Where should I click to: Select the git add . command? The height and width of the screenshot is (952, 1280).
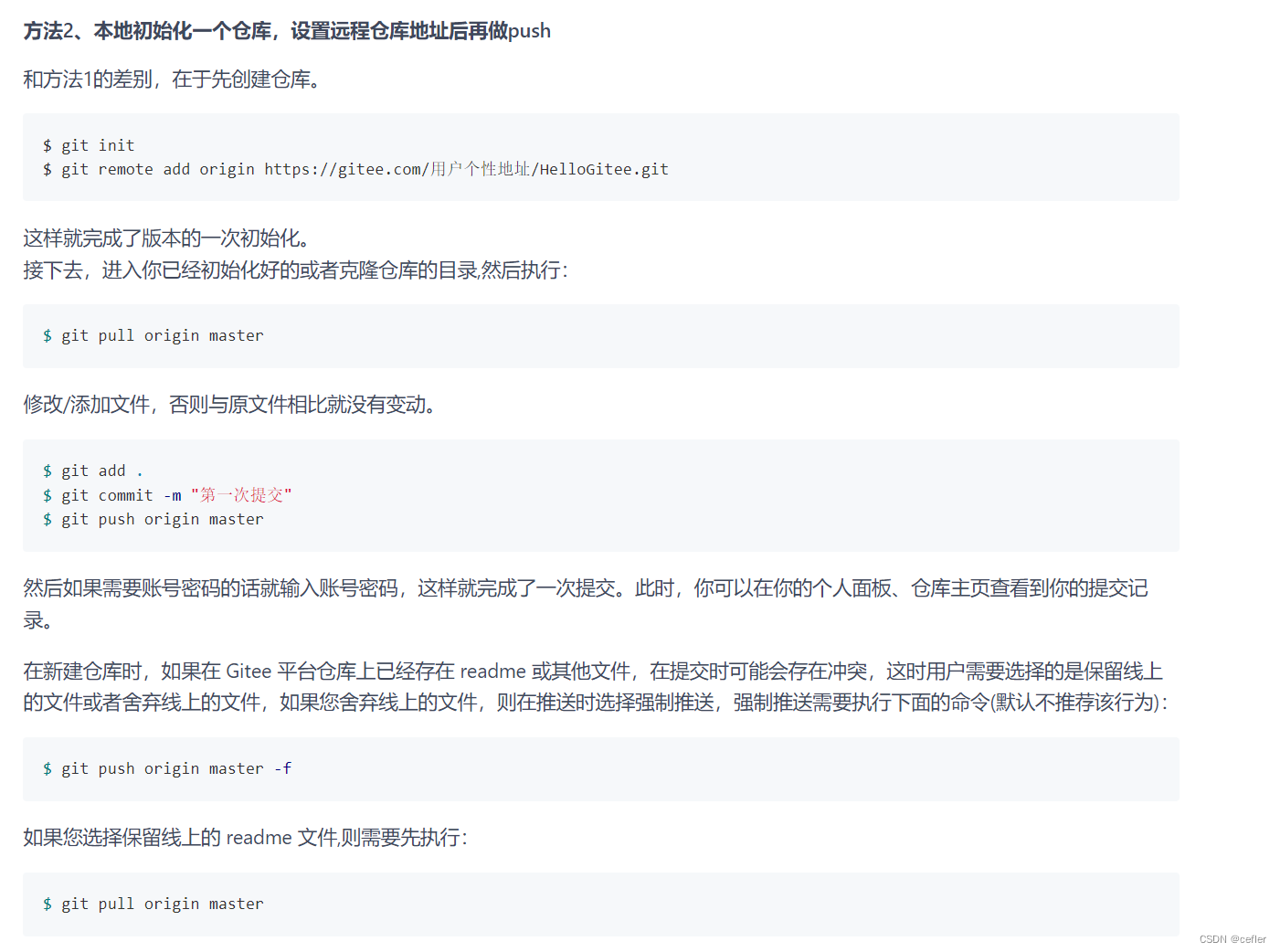tap(90, 470)
